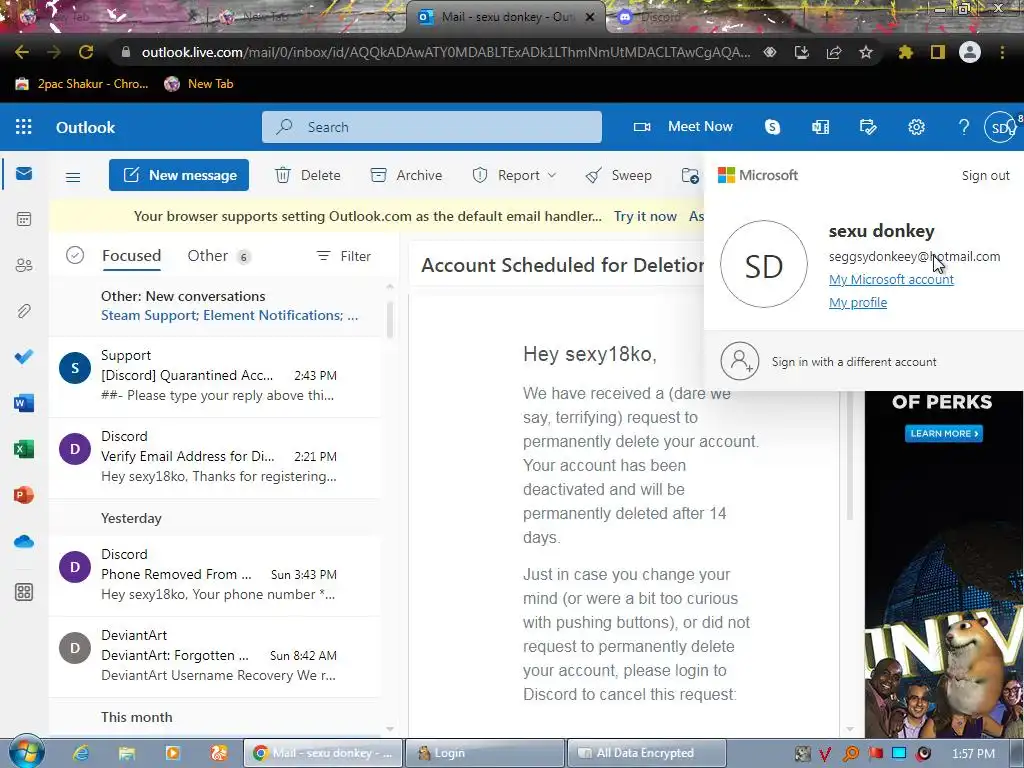Launch Excel from the sidebar
1024x768 pixels.
click(x=24, y=449)
